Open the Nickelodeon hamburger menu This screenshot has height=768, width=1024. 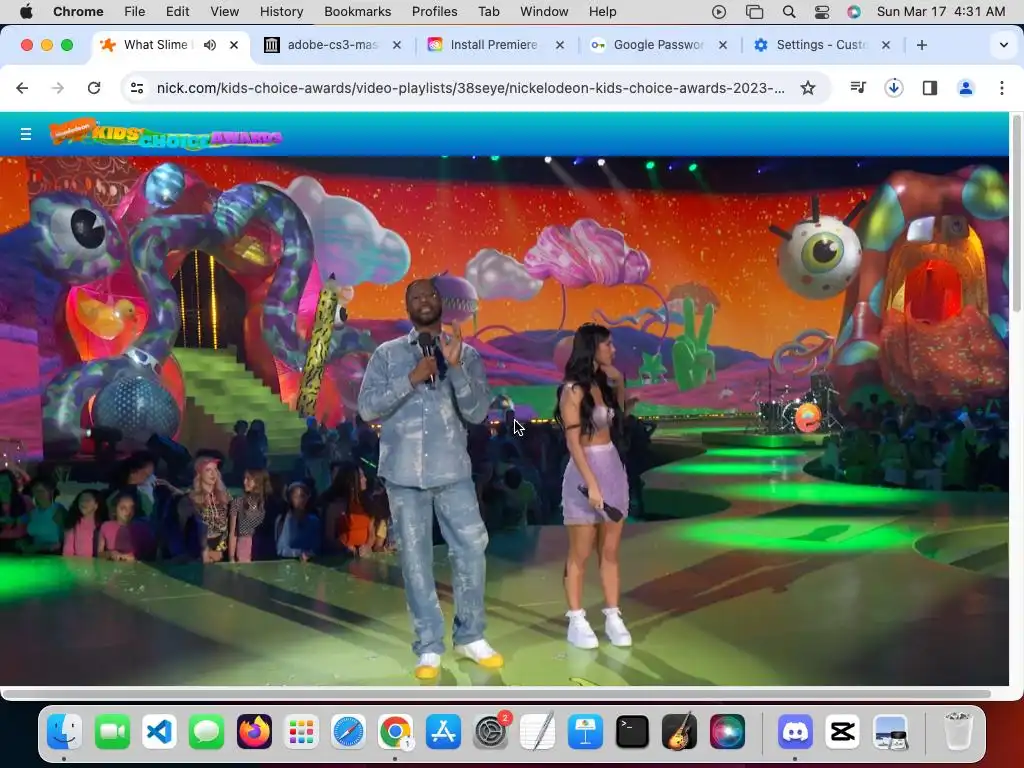coord(25,134)
